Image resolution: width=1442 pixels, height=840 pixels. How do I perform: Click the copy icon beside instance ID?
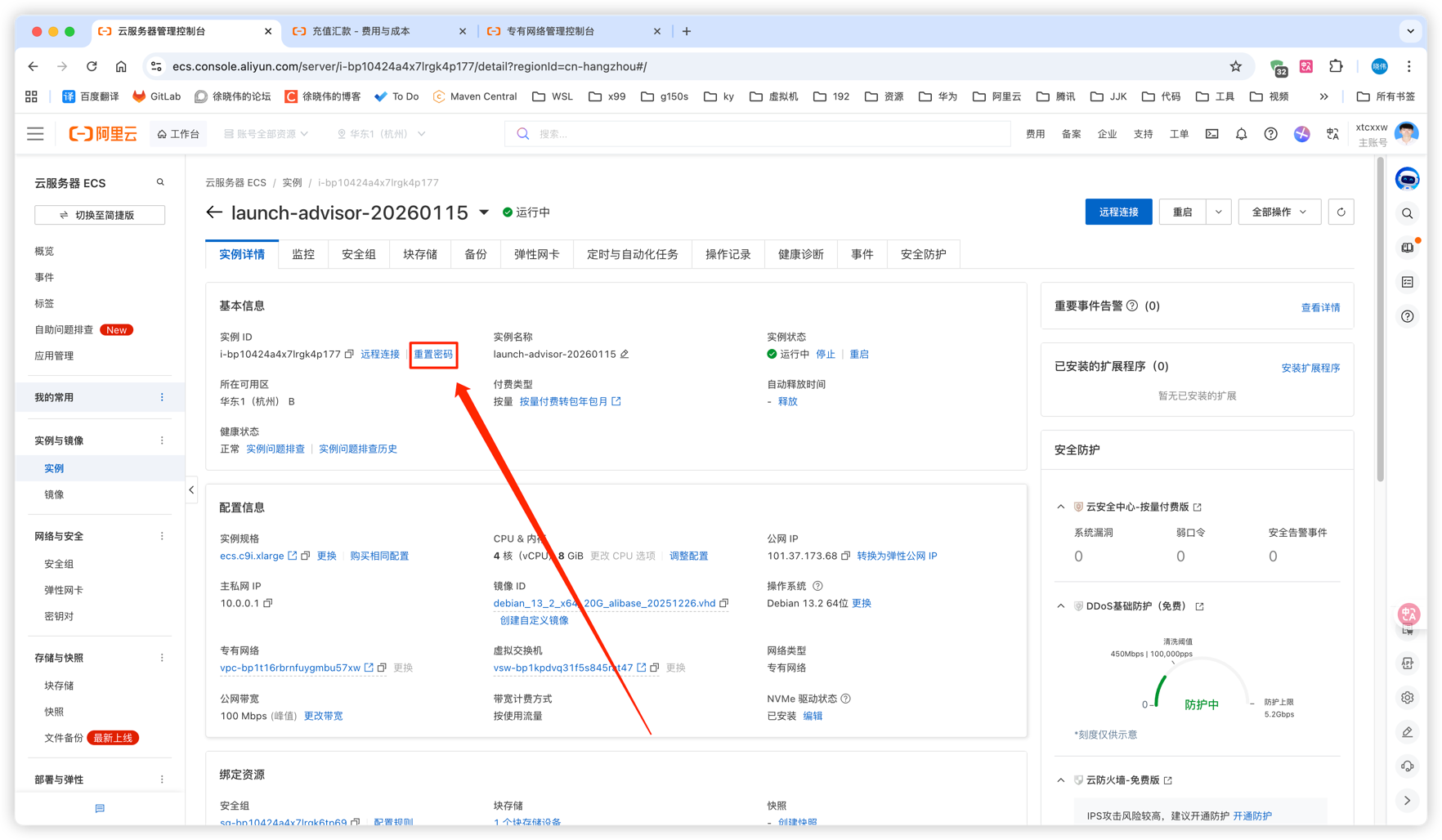(x=349, y=354)
